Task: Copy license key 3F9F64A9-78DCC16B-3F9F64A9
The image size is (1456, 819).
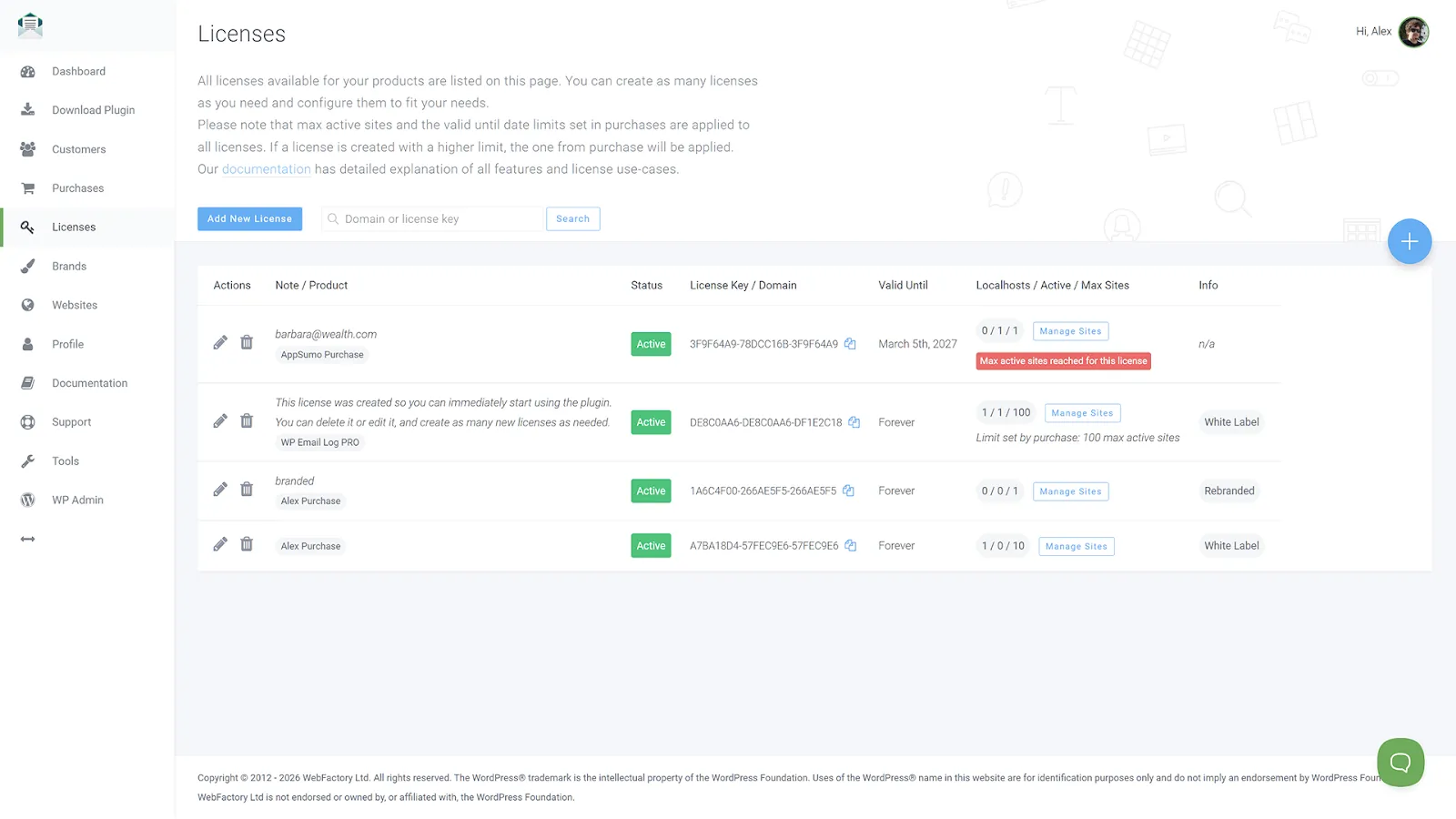Action: [x=850, y=344]
